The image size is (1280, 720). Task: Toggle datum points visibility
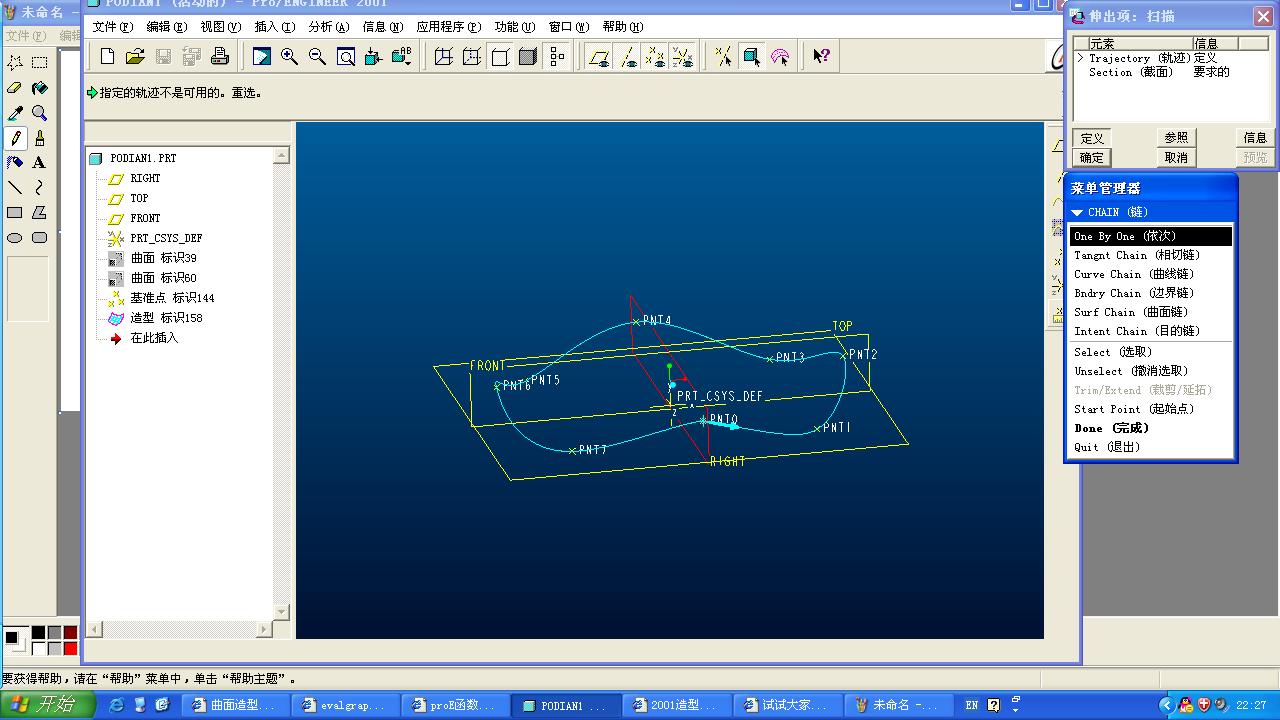(655, 56)
